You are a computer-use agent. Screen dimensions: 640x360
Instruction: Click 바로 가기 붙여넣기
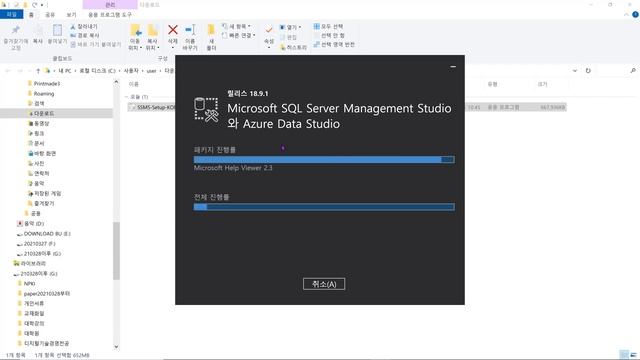tap(96, 44)
